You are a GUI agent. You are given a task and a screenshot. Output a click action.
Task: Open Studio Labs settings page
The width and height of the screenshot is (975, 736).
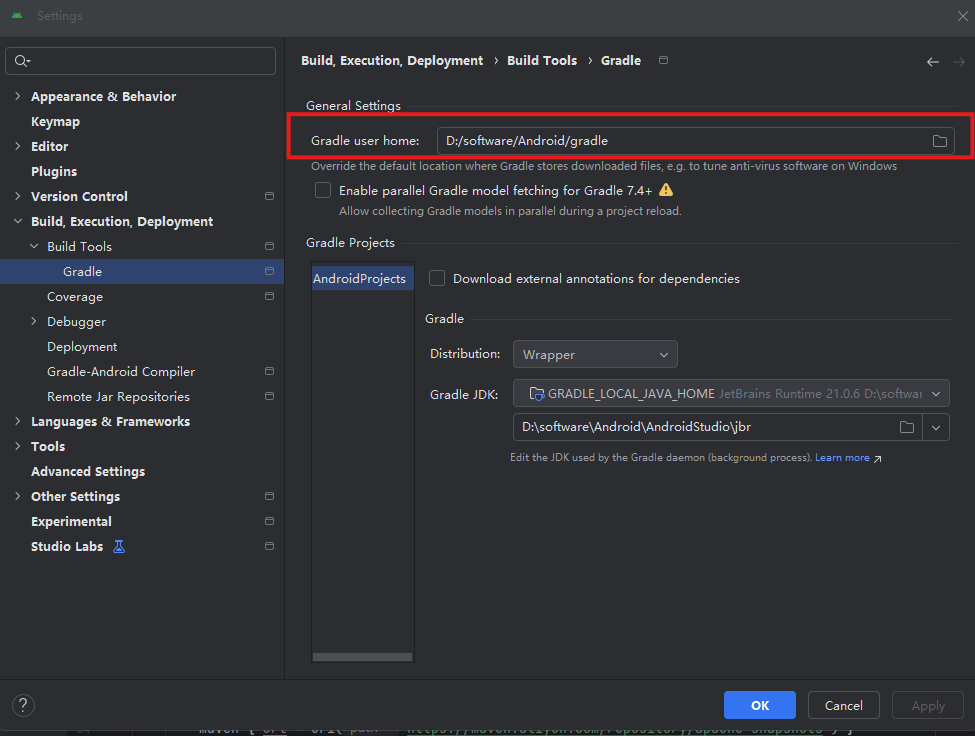(67, 546)
